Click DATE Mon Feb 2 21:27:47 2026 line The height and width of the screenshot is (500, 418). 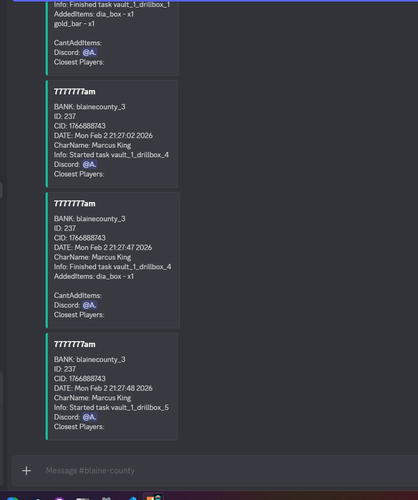[x=103, y=247]
